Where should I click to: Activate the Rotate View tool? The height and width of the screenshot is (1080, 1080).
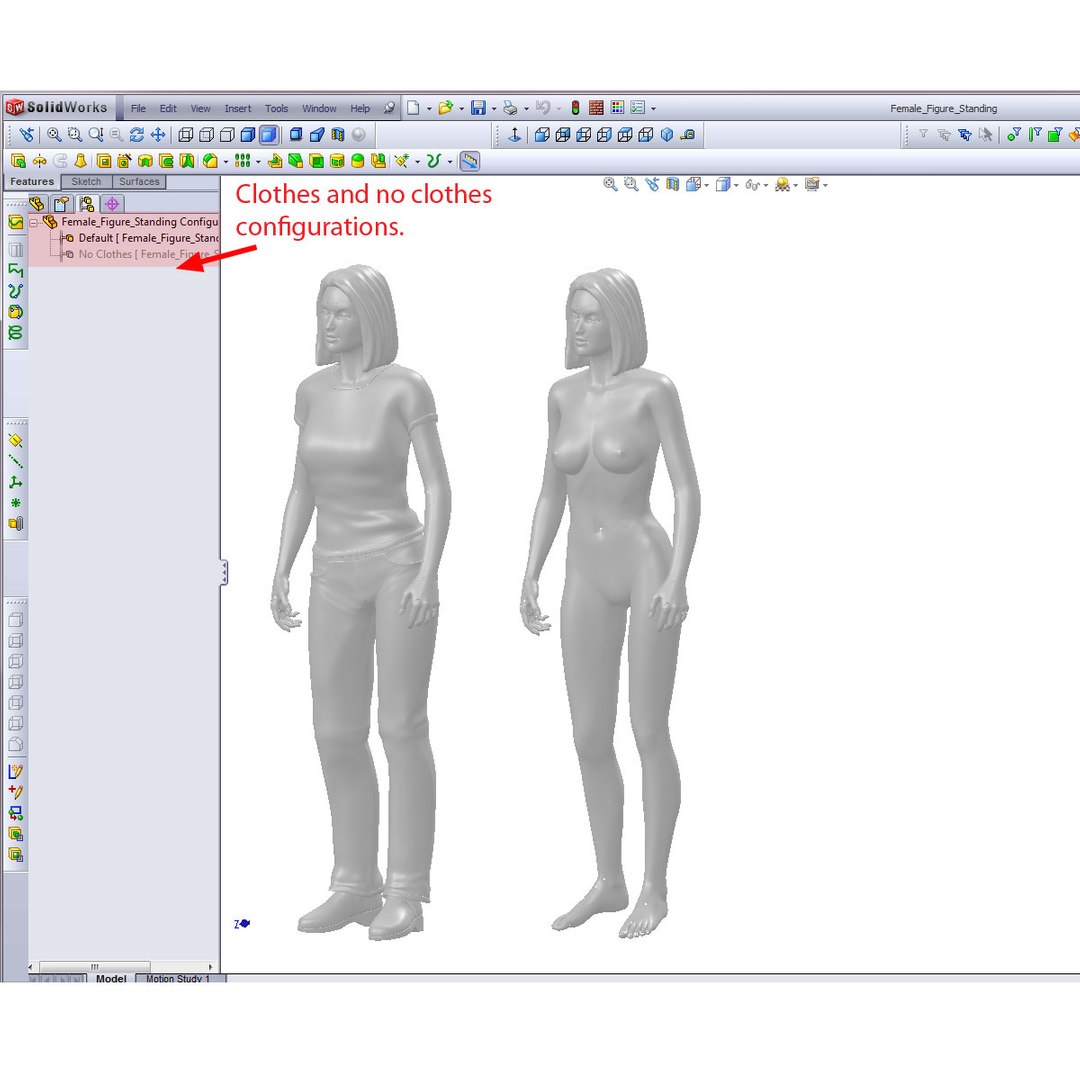point(136,135)
